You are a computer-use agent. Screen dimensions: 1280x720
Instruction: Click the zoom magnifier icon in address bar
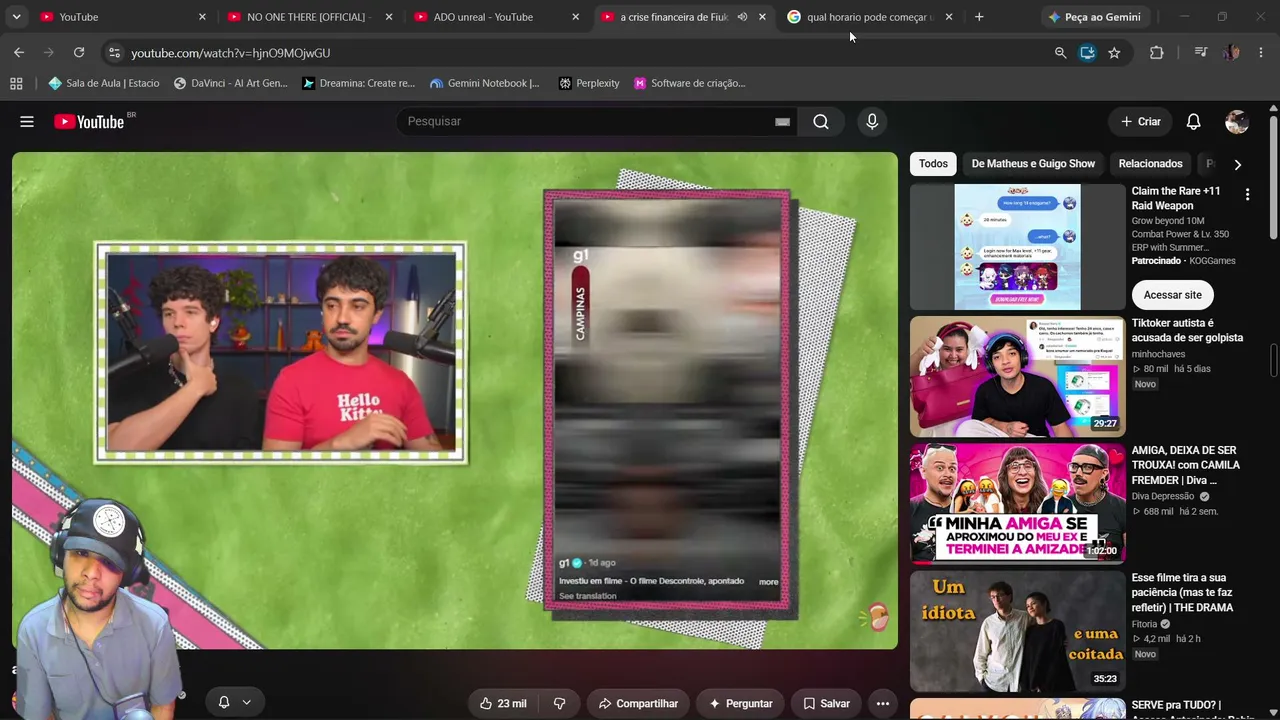point(1060,53)
